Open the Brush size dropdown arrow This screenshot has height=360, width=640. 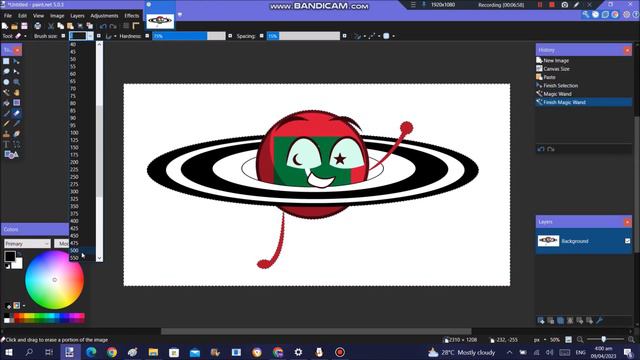pos(90,36)
